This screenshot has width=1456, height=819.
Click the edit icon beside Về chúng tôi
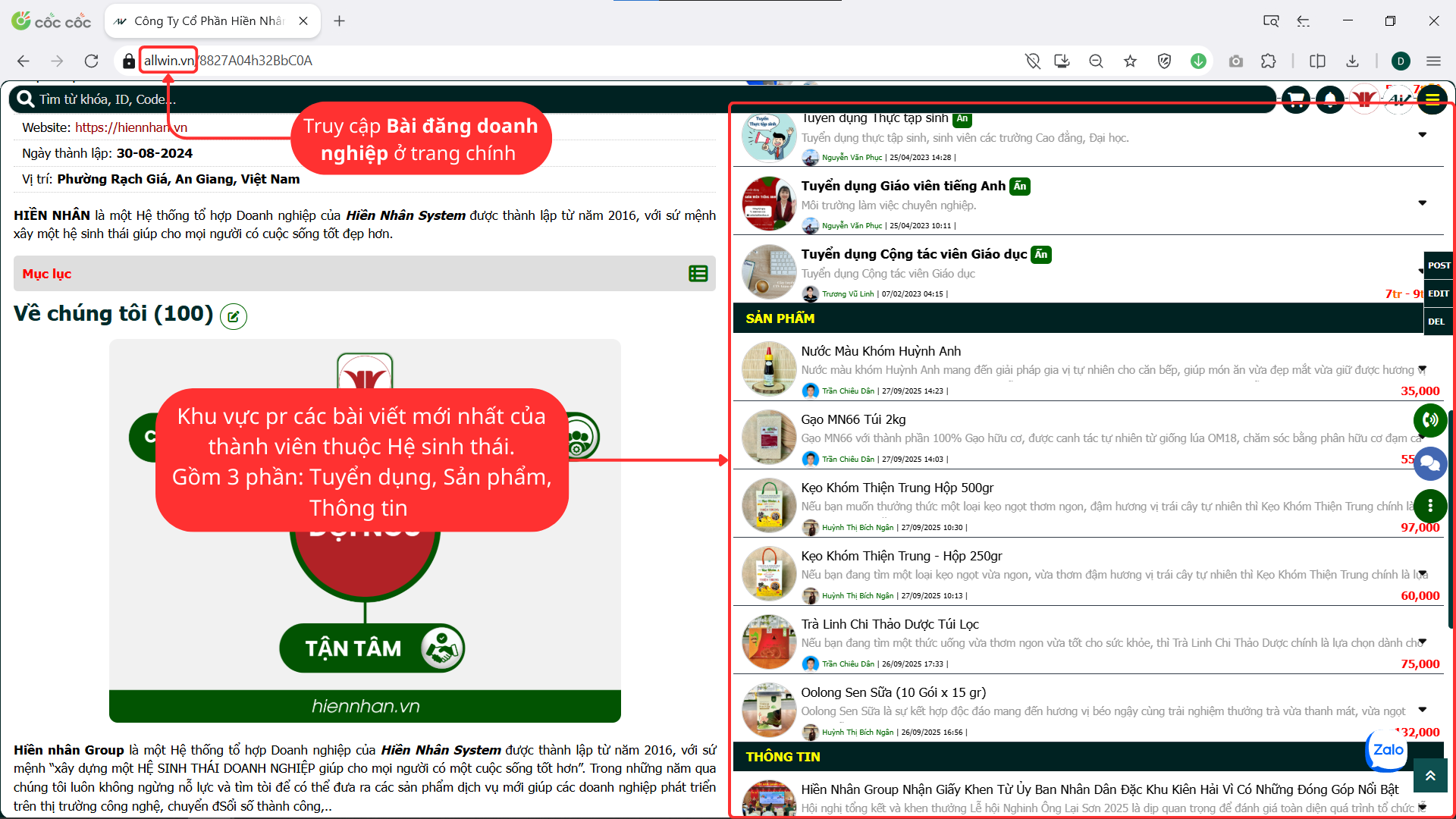(x=234, y=316)
